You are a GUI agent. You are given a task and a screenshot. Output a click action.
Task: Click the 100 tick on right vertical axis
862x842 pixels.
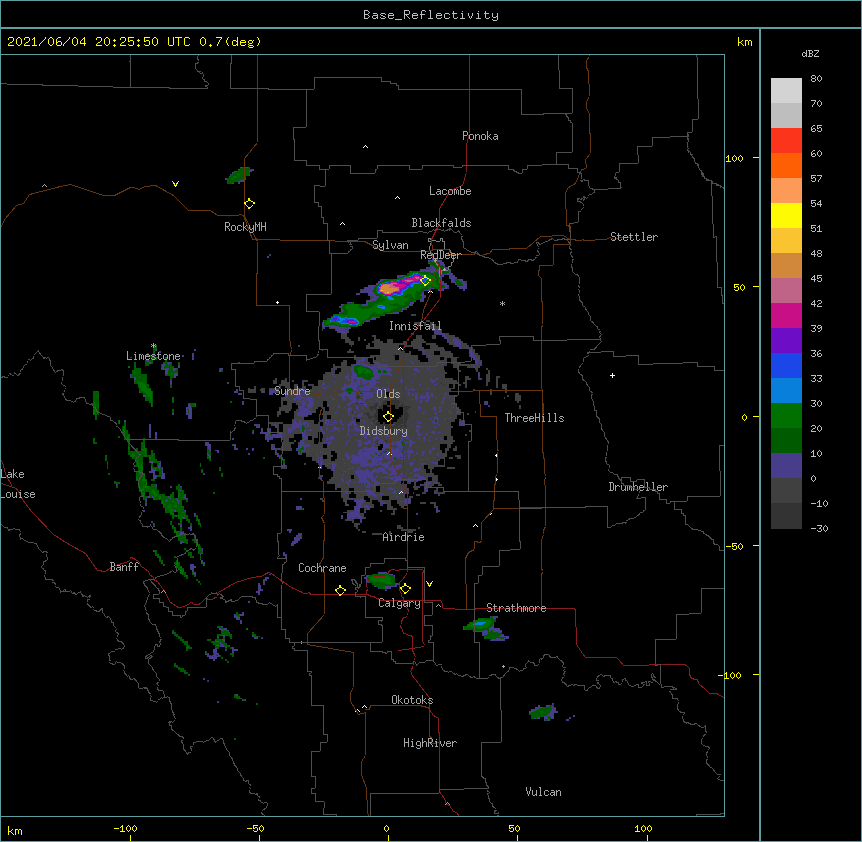click(734, 158)
